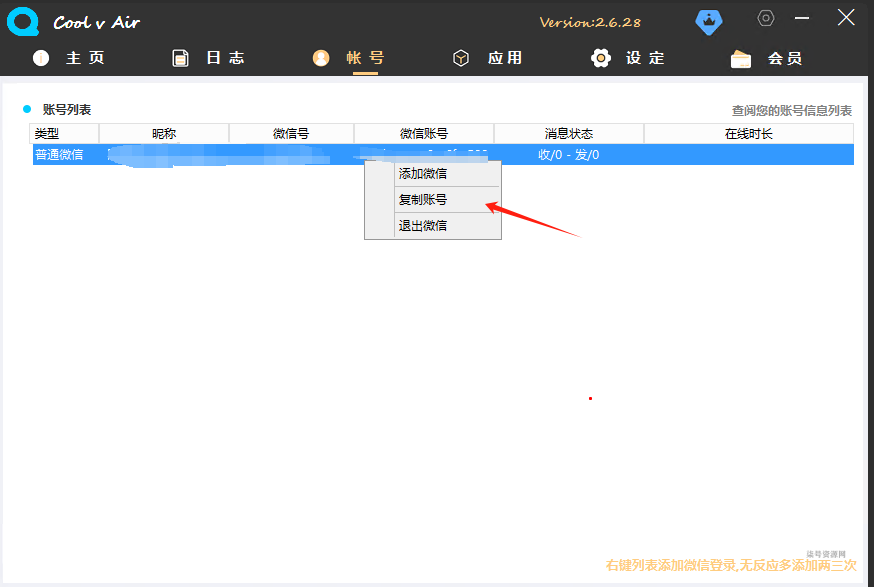This screenshot has height=587, width=874.
Task: Click the hexagon settings icon in title bar
Action: (766, 18)
